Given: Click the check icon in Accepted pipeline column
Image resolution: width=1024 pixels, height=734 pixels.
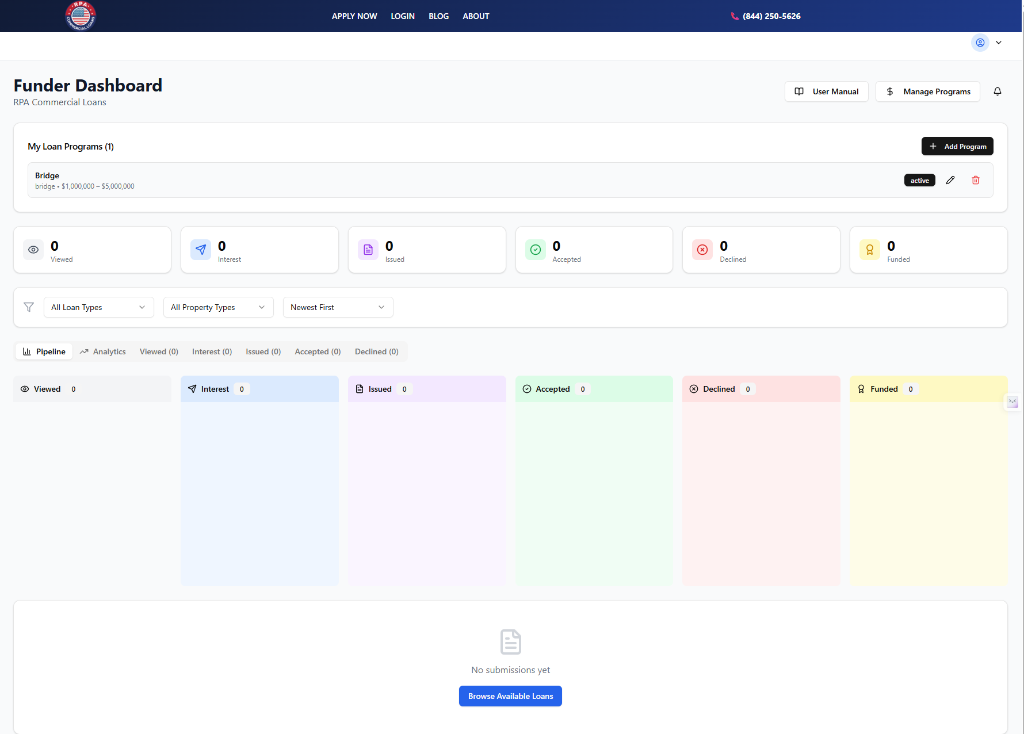Looking at the screenshot, I should pos(527,389).
